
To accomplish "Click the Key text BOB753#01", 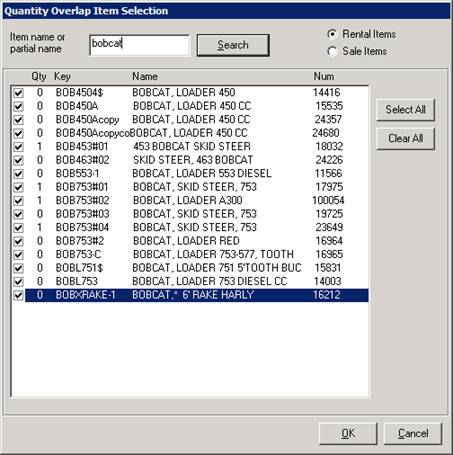I will (x=82, y=187).
